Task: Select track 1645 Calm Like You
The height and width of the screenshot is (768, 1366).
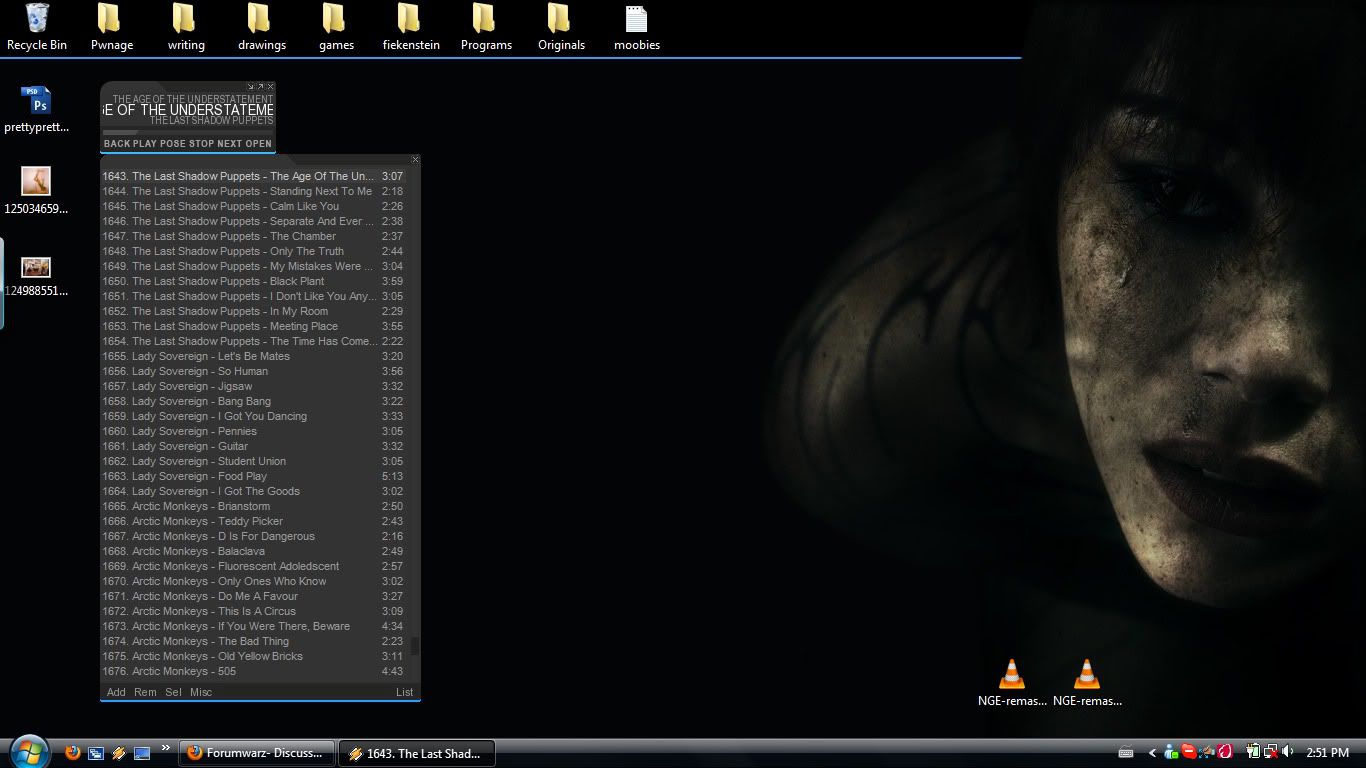Action: pos(252,206)
